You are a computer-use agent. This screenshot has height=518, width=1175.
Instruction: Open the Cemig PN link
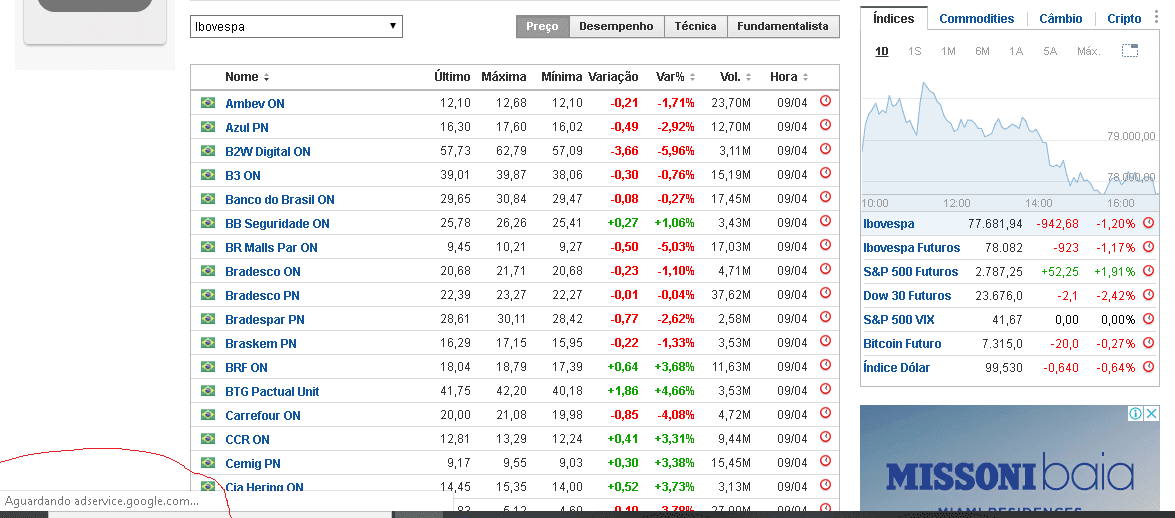coord(253,463)
